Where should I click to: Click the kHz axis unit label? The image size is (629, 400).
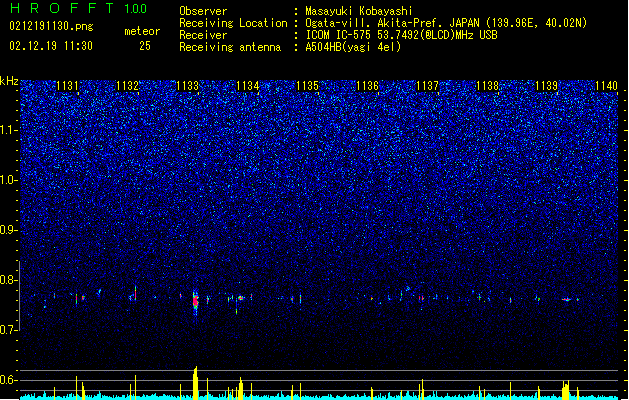pyautogui.click(x=9, y=81)
